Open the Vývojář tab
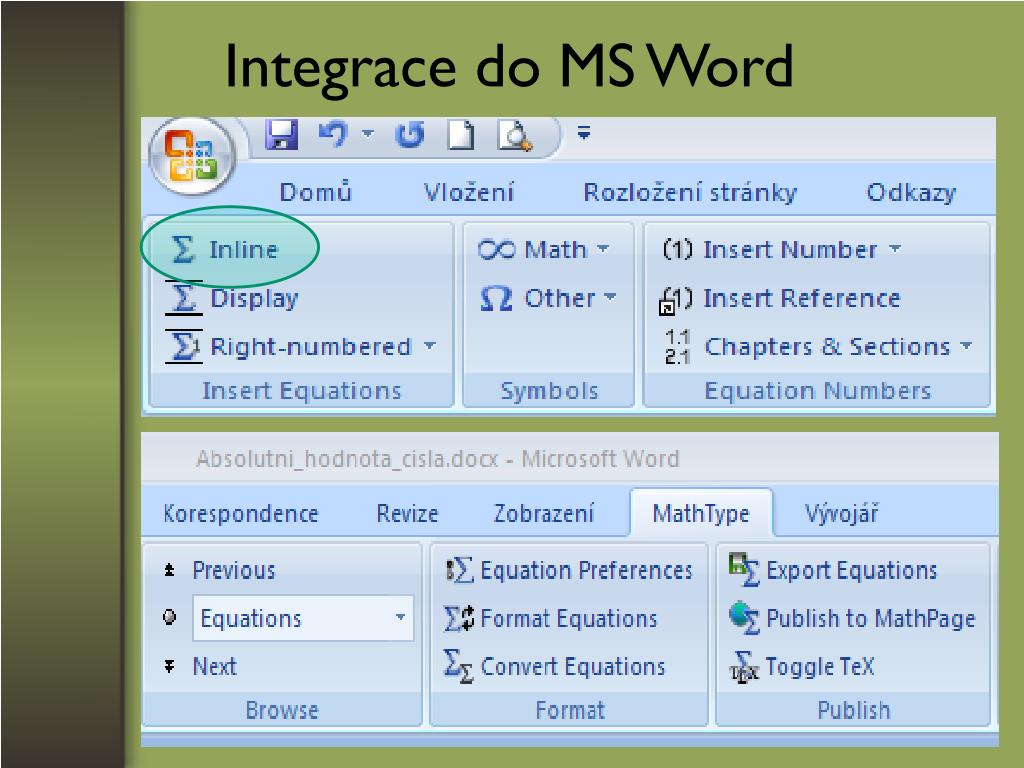This screenshot has width=1024, height=768. pos(842,514)
